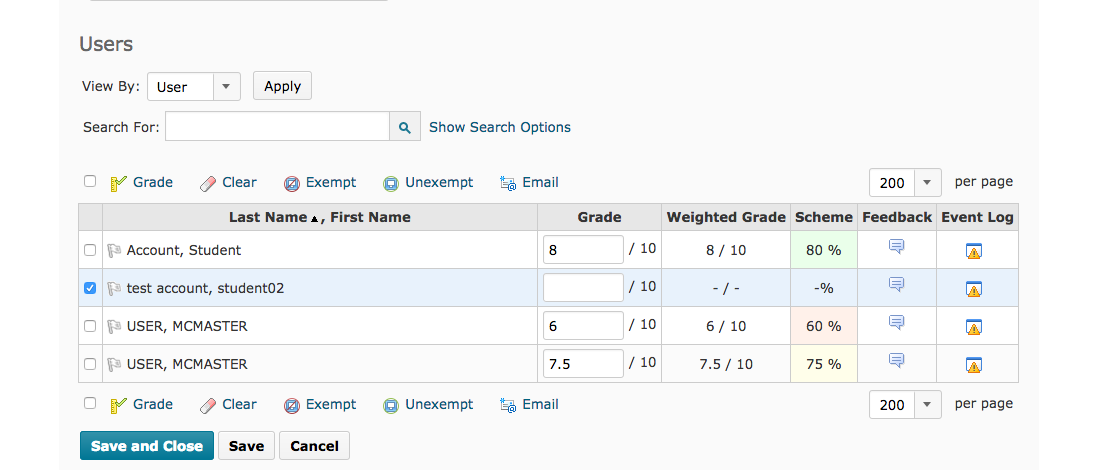This screenshot has height=470, width=1109.
Task: Click the Save and Close button
Action: pyautogui.click(x=147, y=446)
